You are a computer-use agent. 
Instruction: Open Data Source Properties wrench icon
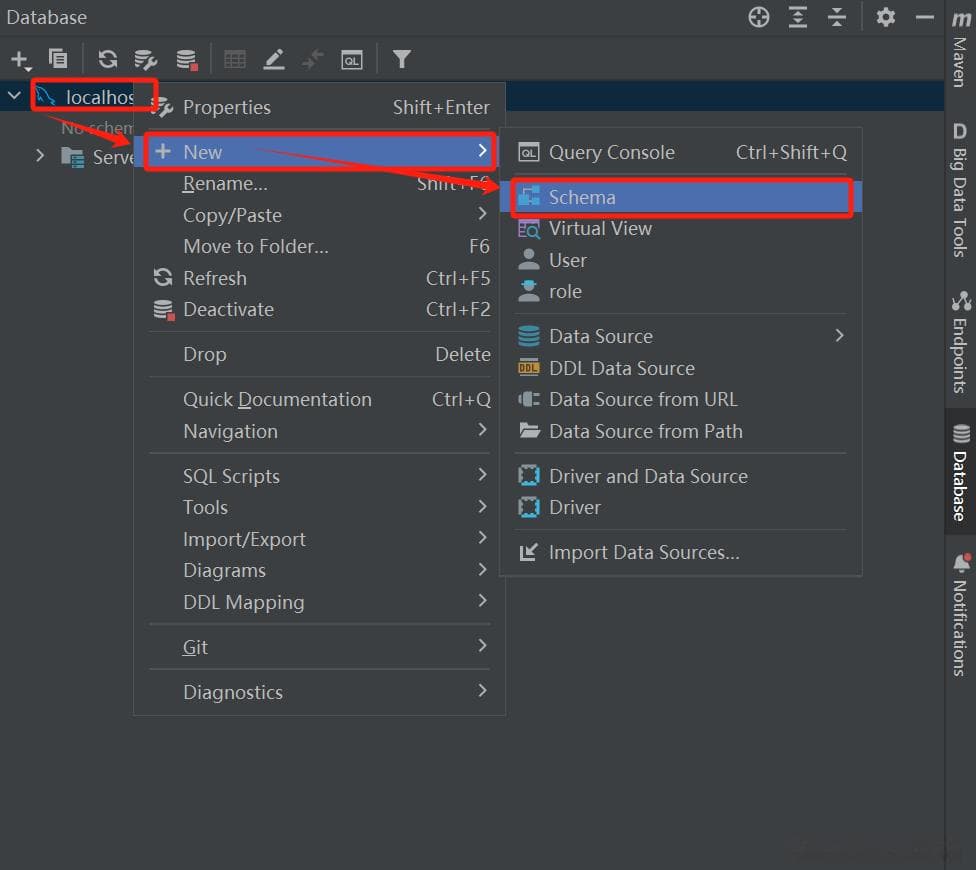146,60
